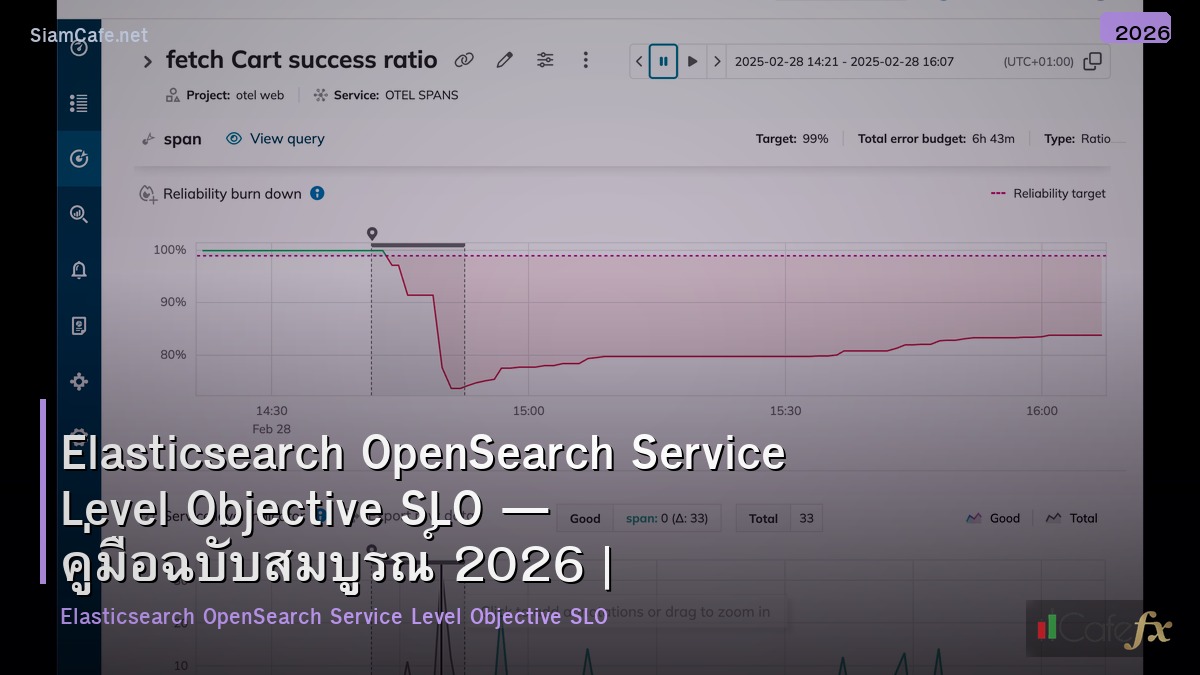Viewport: 1200px width, 675px height.
Task: Click the View query link
Action: 274,138
